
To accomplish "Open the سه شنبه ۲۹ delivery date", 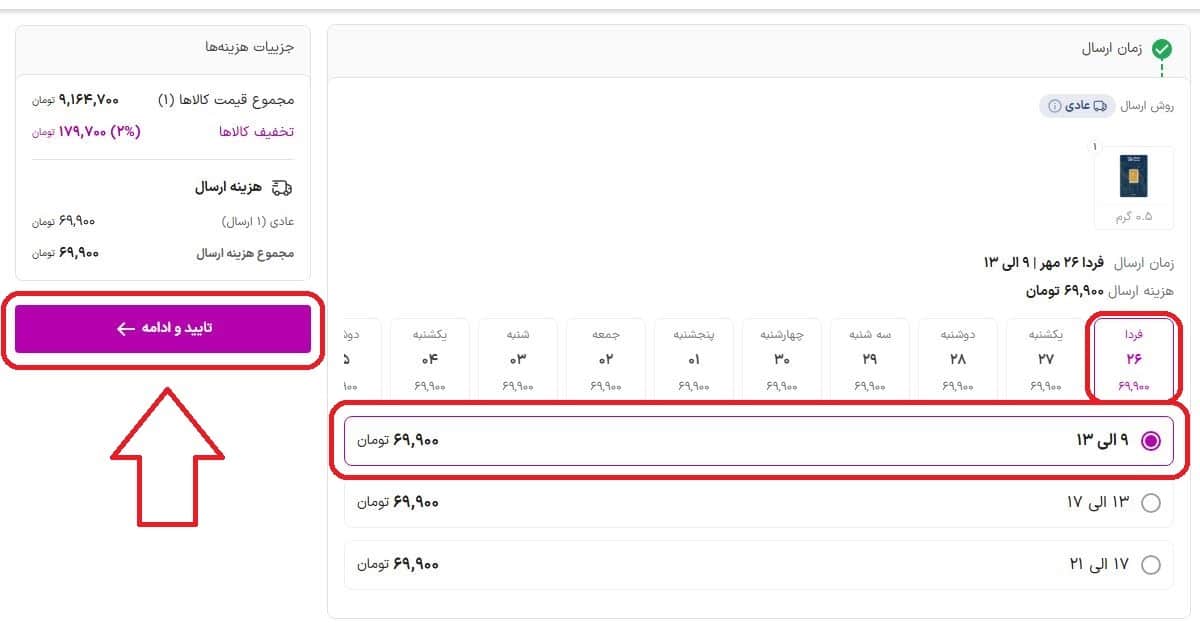I will [869, 355].
